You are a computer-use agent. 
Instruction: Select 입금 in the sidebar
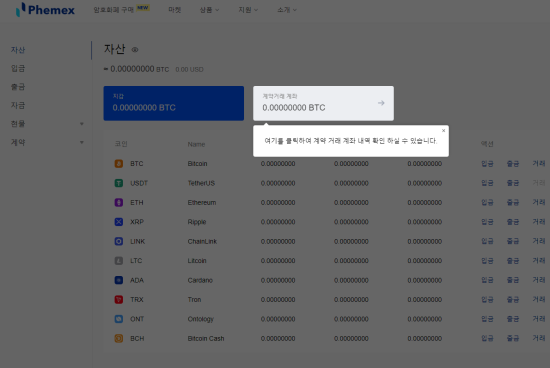pyautogui.click(x=18, y=68)
